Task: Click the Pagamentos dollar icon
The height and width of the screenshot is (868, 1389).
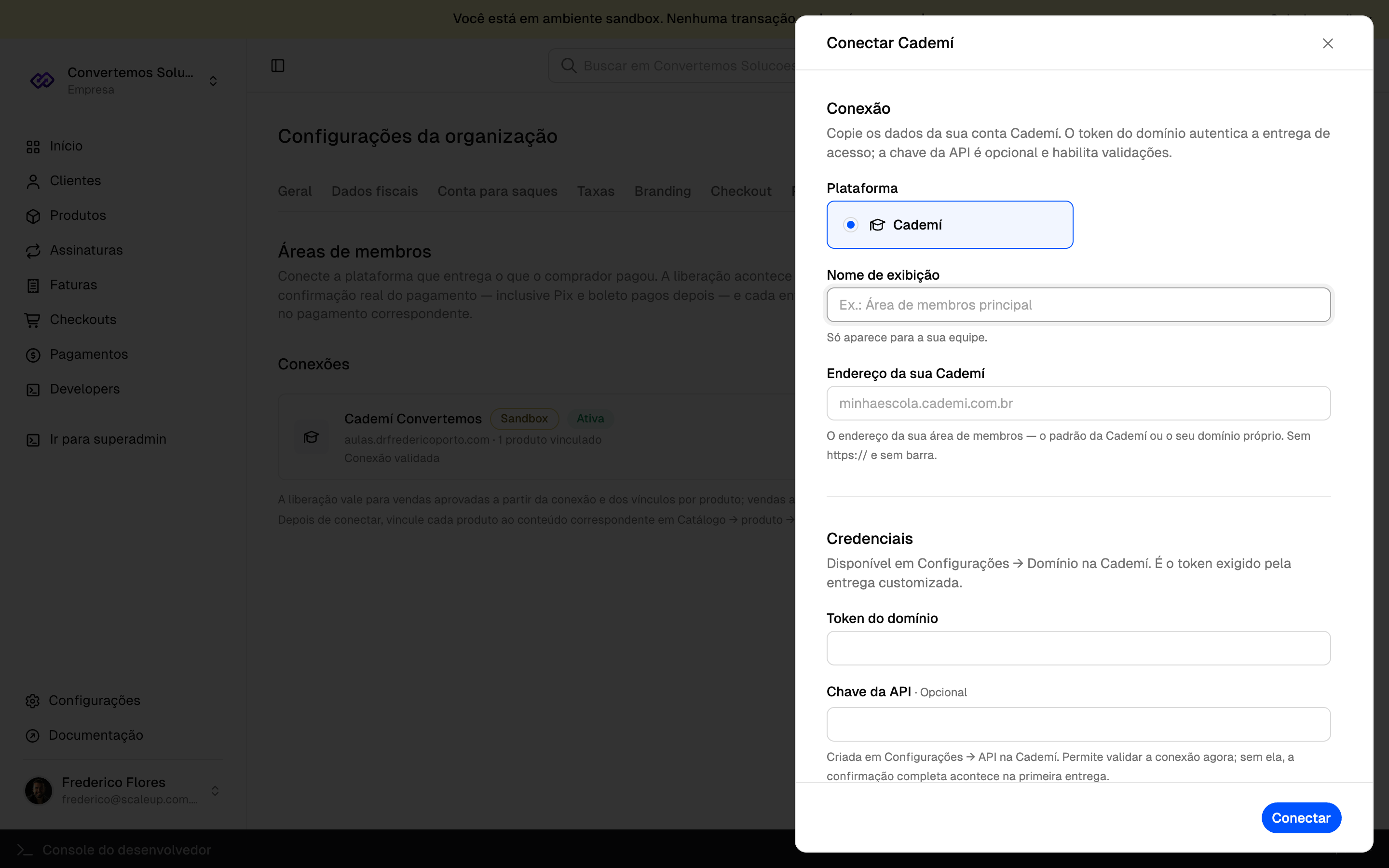Action: coord(33,355)
